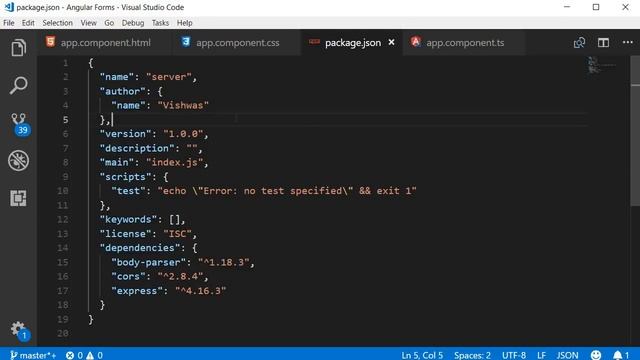Open the Selection menu
Image resolution: width=640 pixels, height=360 pixels.
(57, 23)
